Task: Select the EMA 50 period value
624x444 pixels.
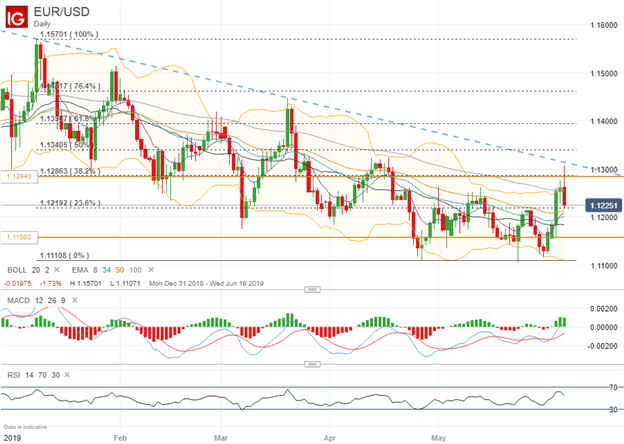Action: [120, 270]
